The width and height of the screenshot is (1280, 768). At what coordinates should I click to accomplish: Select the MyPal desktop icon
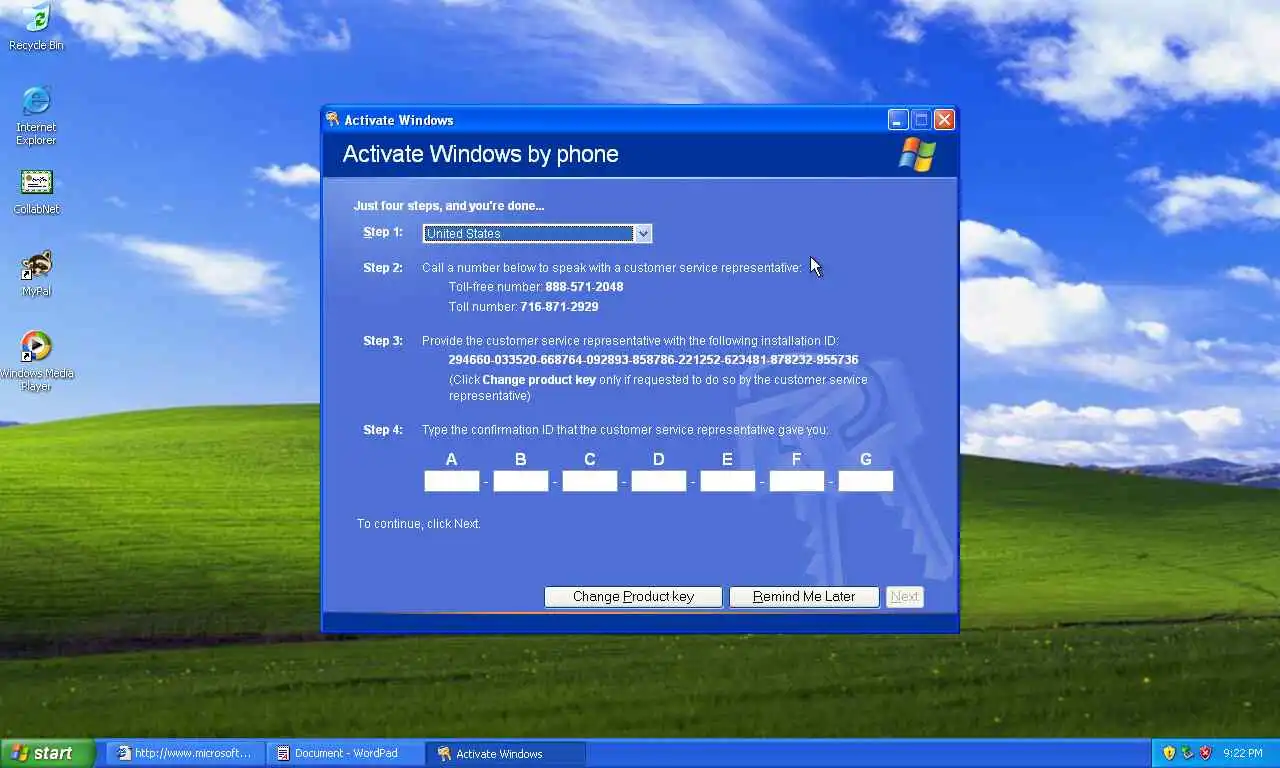pyautogui.click(x=36, y=273)
